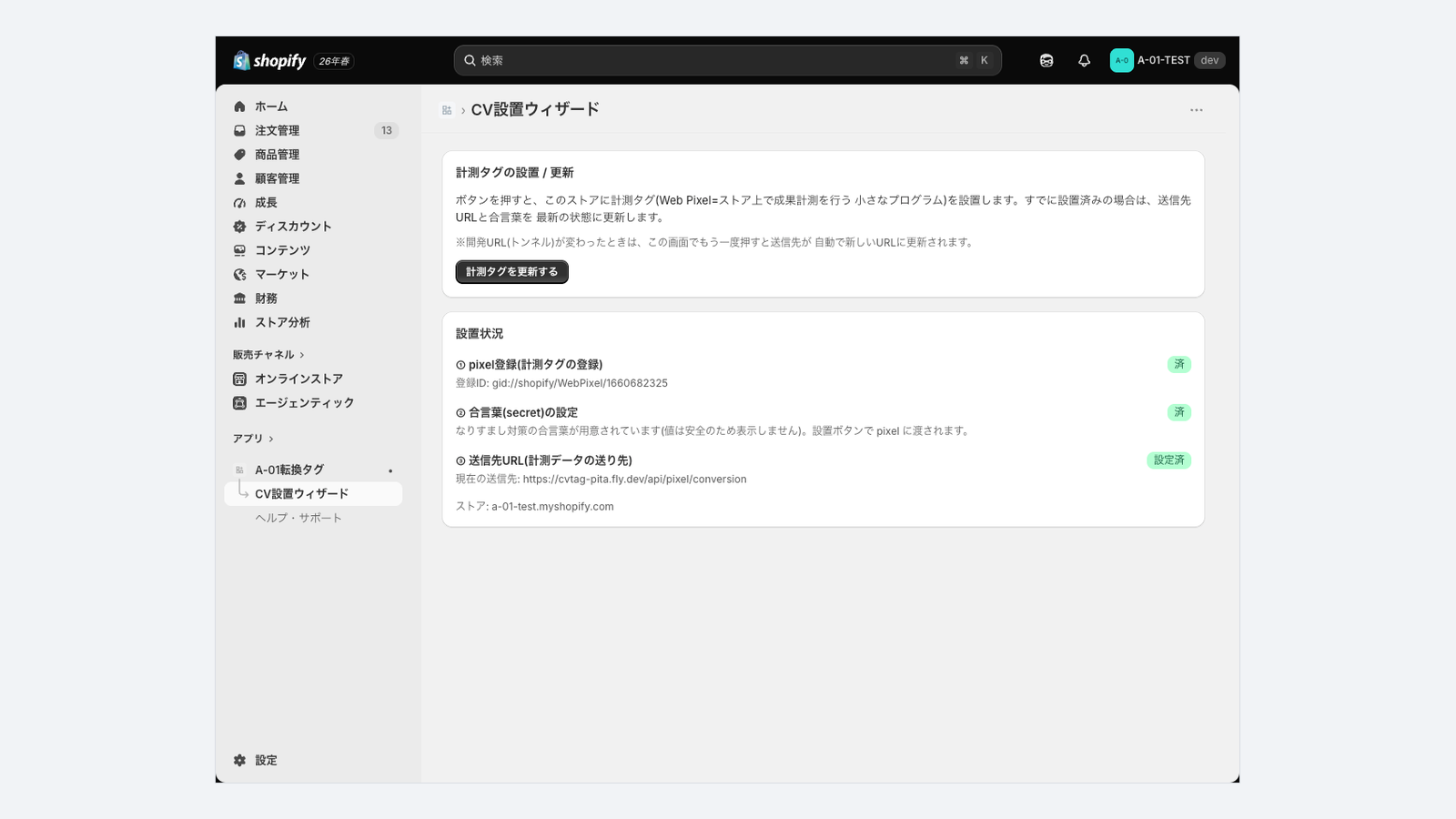Click the 設定済 badge
This screenshot has height=819, width=1456.
[x=1169, y=460]
